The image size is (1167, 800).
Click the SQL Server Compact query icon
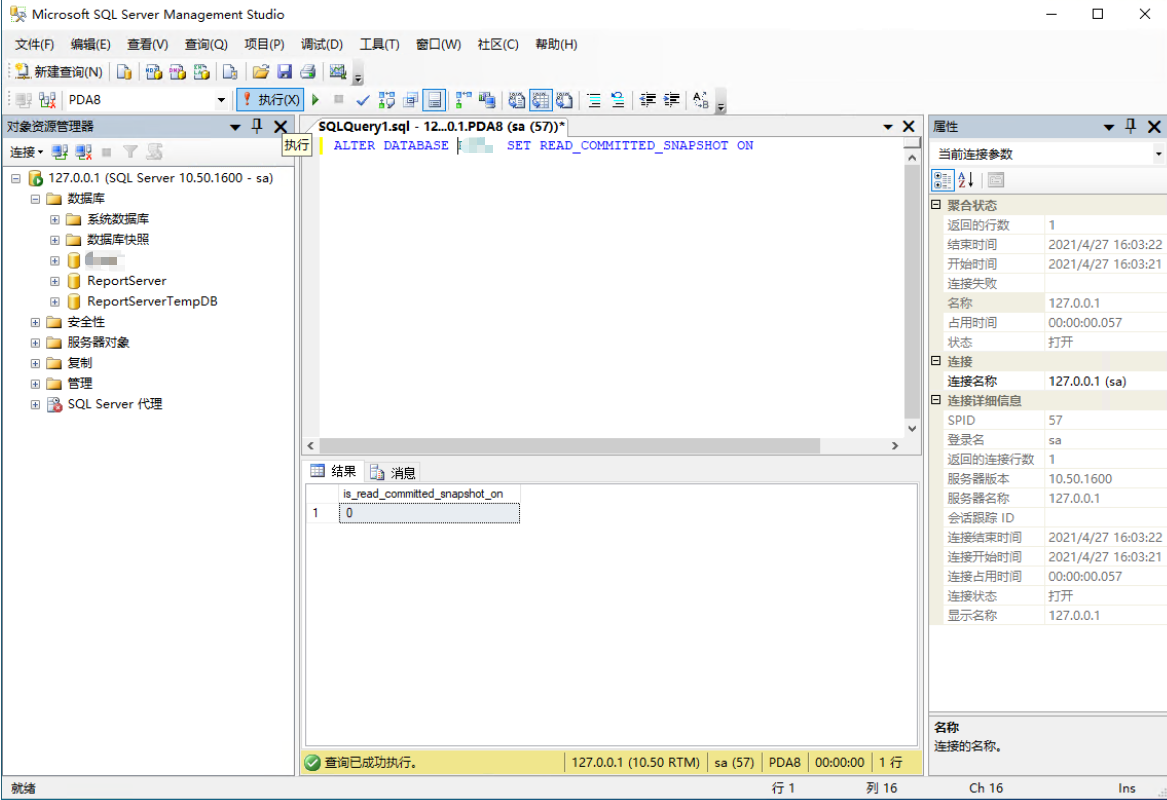tap(230, 71)
